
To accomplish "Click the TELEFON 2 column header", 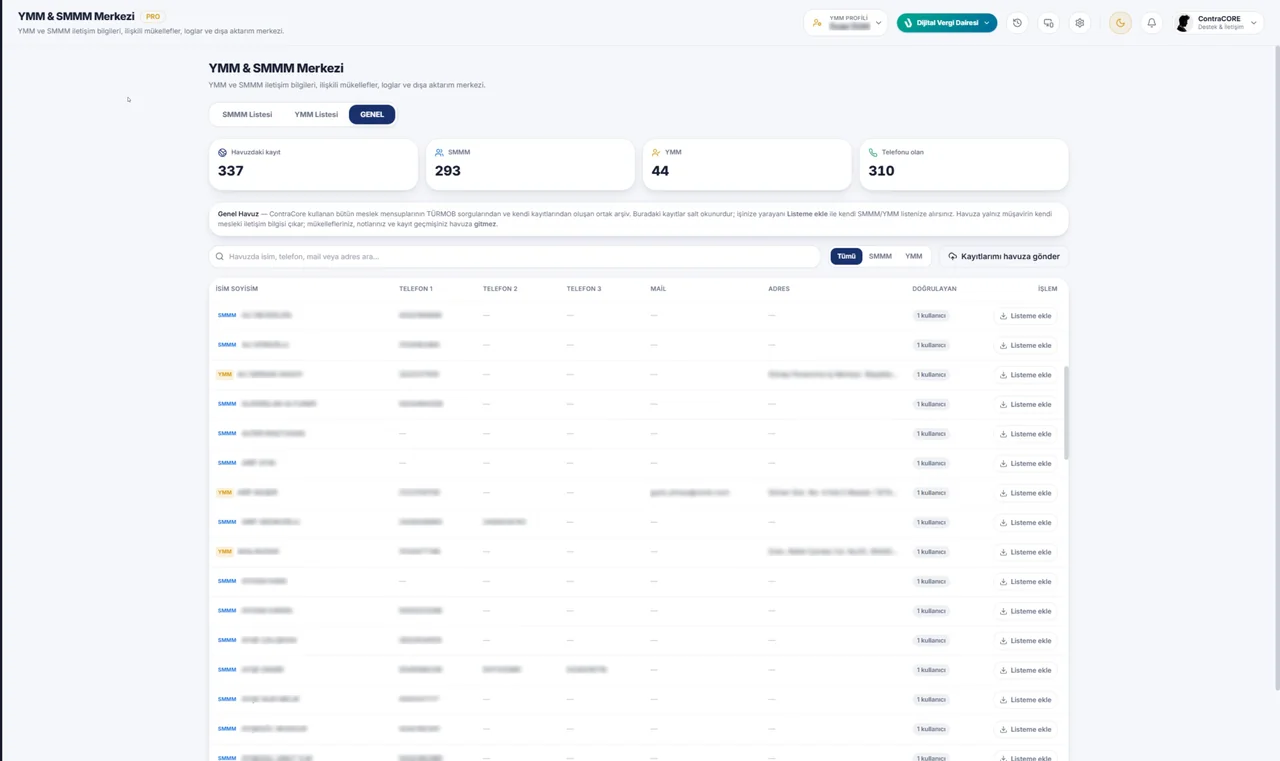I will pos(500,289).
